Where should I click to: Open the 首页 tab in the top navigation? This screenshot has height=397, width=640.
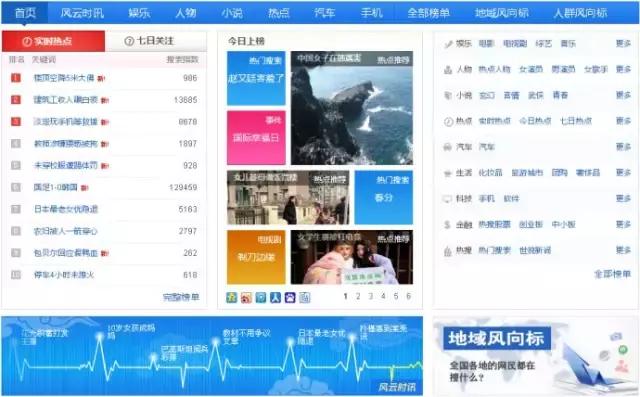[25, 13]
